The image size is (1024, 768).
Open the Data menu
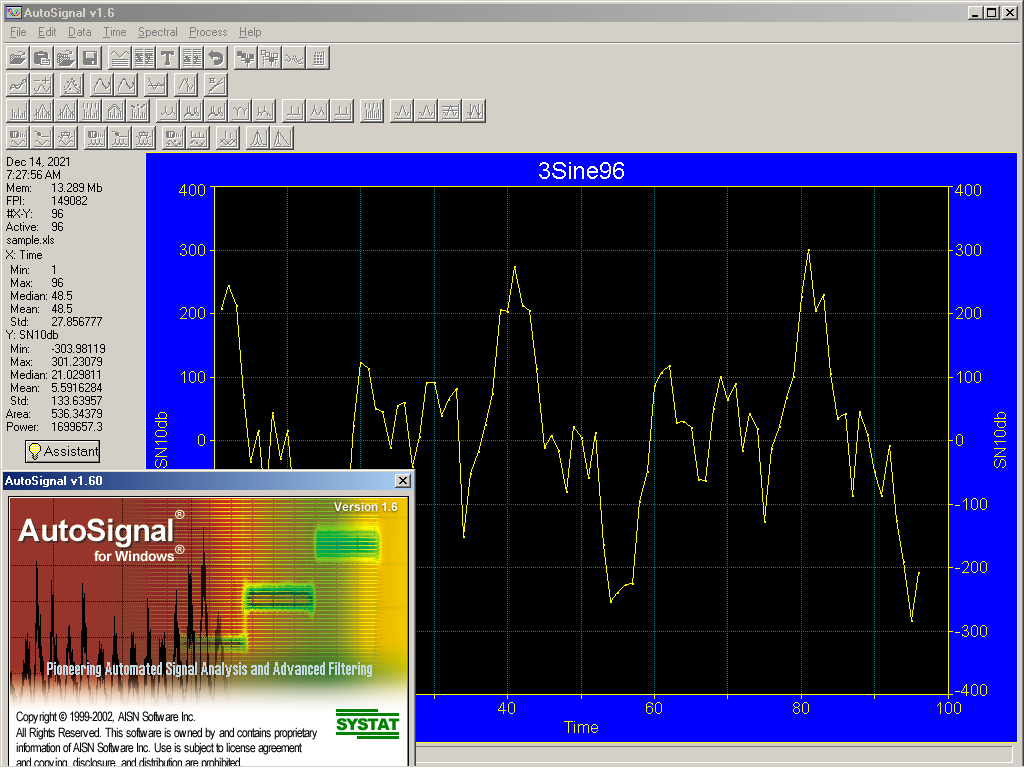[79, 32]
